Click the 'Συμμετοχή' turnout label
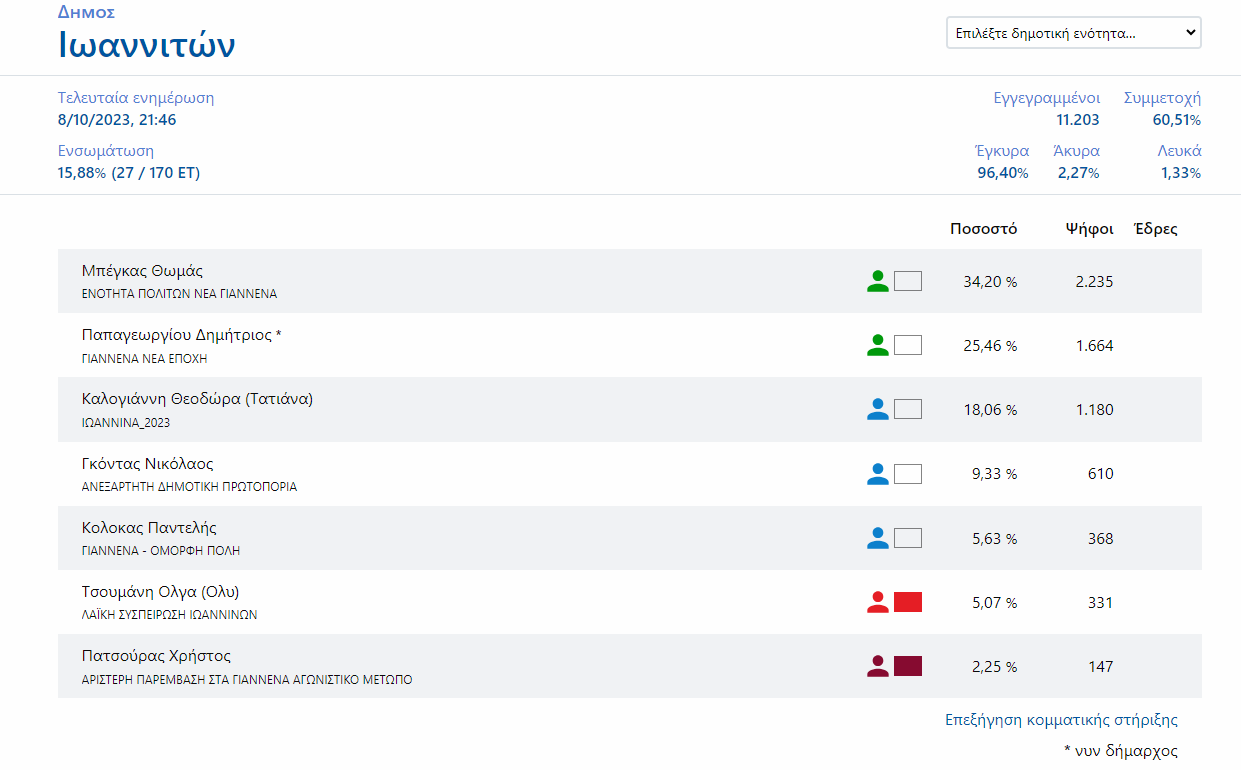The height and width of the screenshot is (770, 1241). 1162,98
